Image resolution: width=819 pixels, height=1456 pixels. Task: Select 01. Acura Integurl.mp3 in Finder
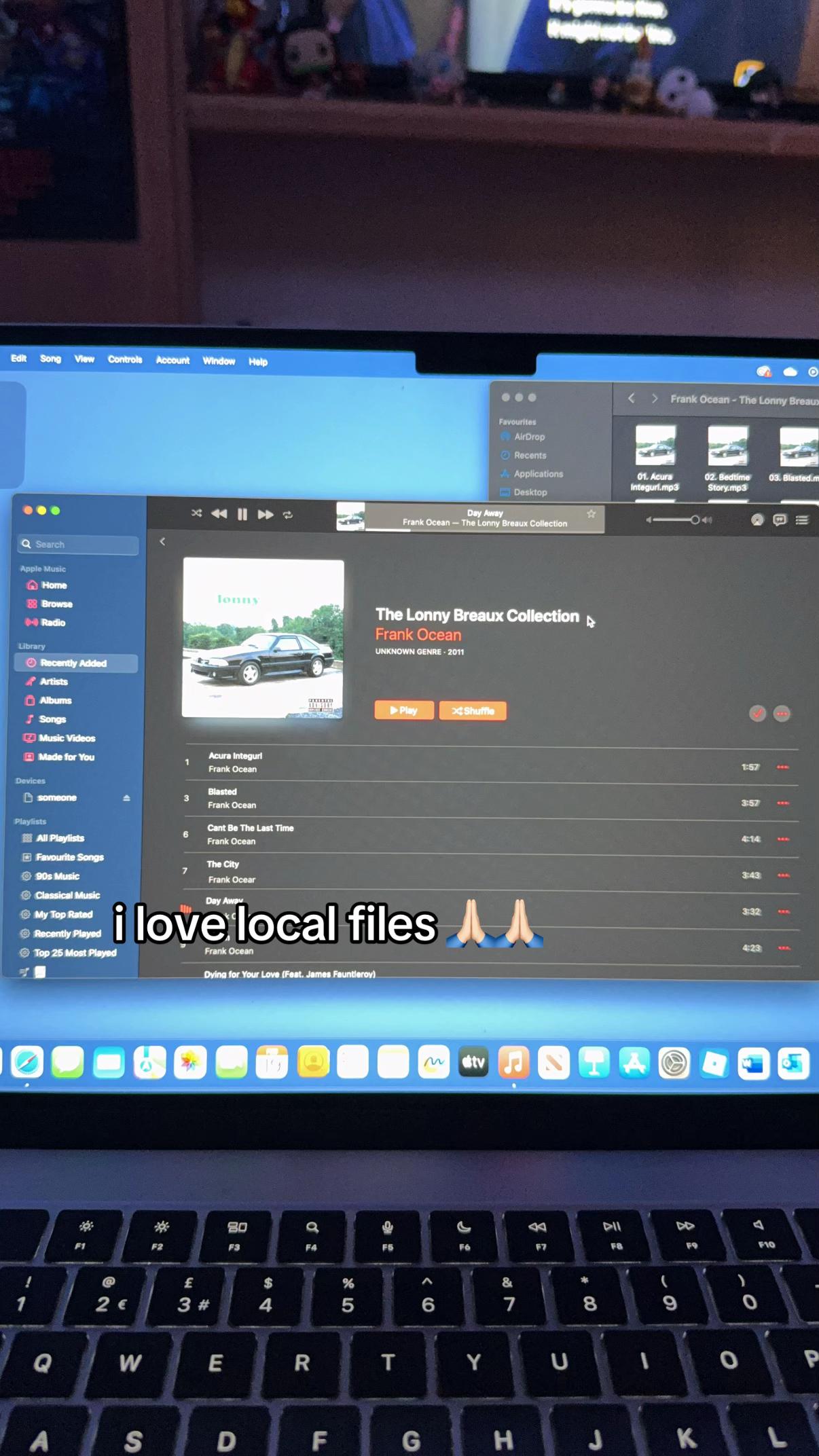[x=655, y=458]
